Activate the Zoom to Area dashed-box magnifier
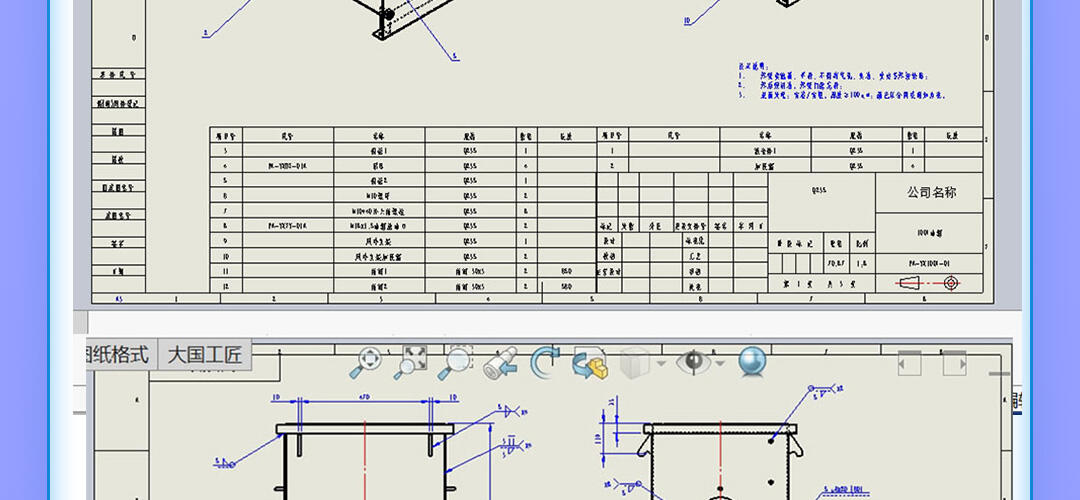The width and height of the screenshot is (1080, 500). pyautogui.click(x=455, y=362)
